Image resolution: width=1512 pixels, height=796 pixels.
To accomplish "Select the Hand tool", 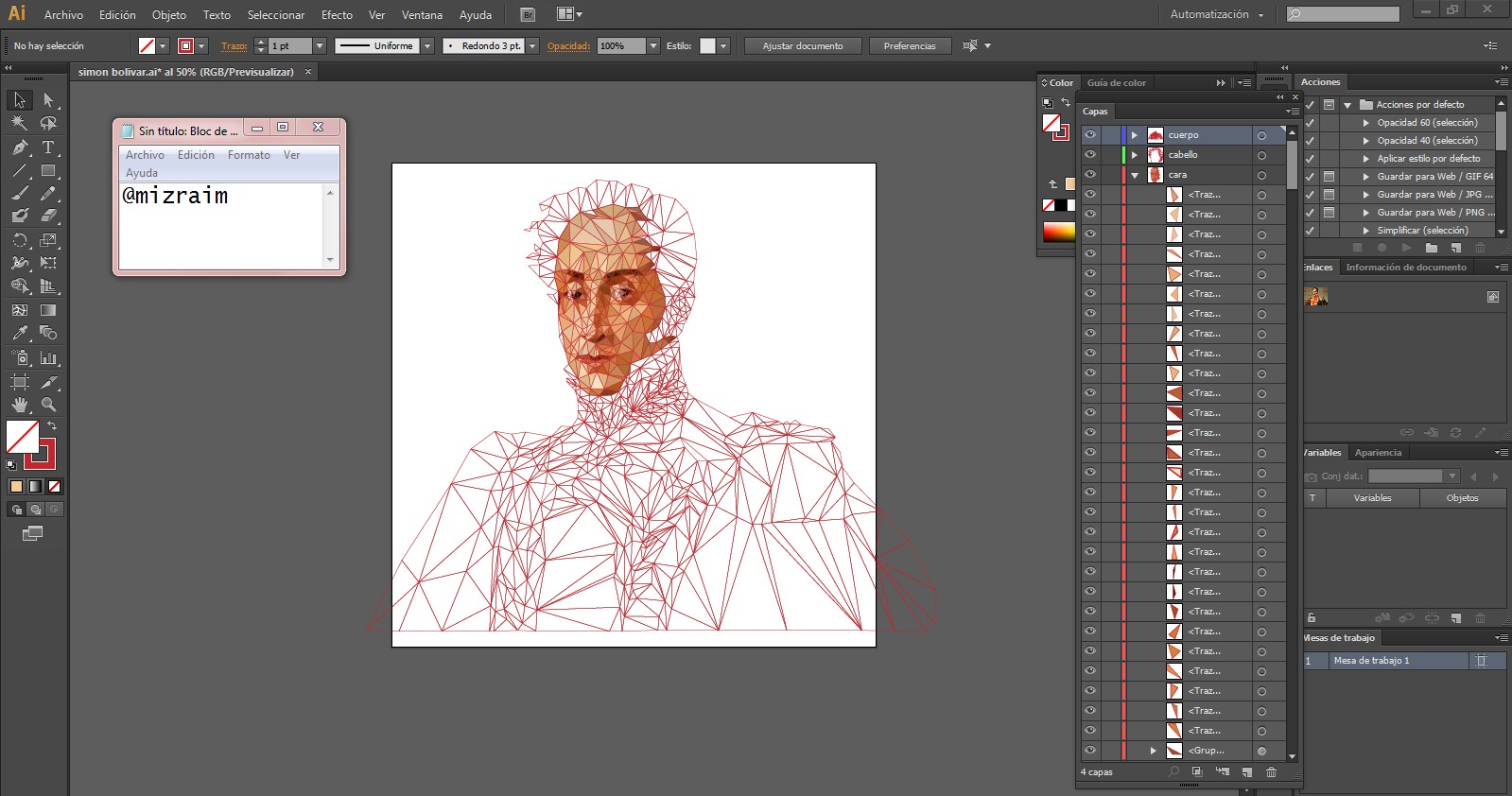I will [20, 404].
